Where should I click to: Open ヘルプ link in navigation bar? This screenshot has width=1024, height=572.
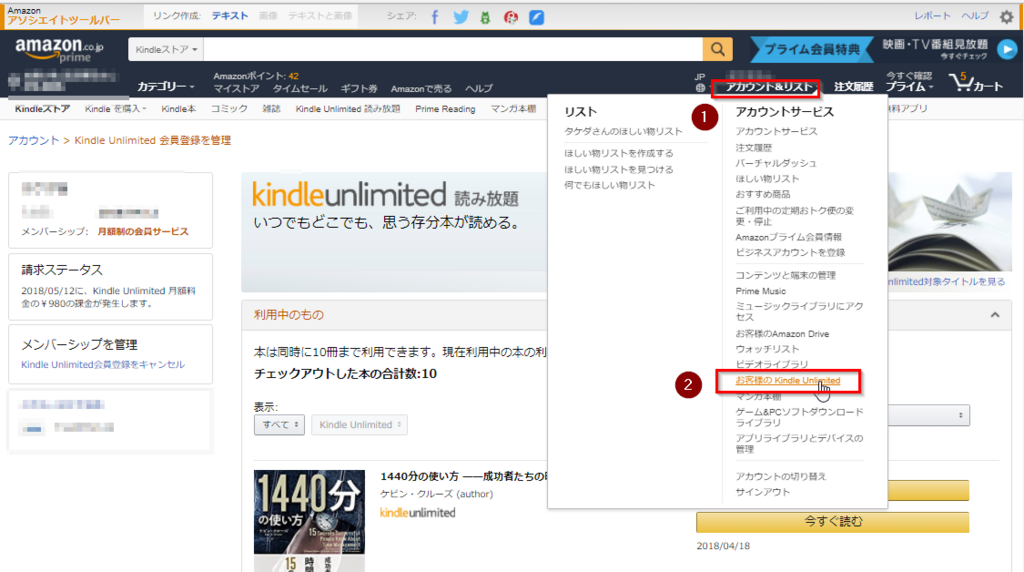(479, 89)
